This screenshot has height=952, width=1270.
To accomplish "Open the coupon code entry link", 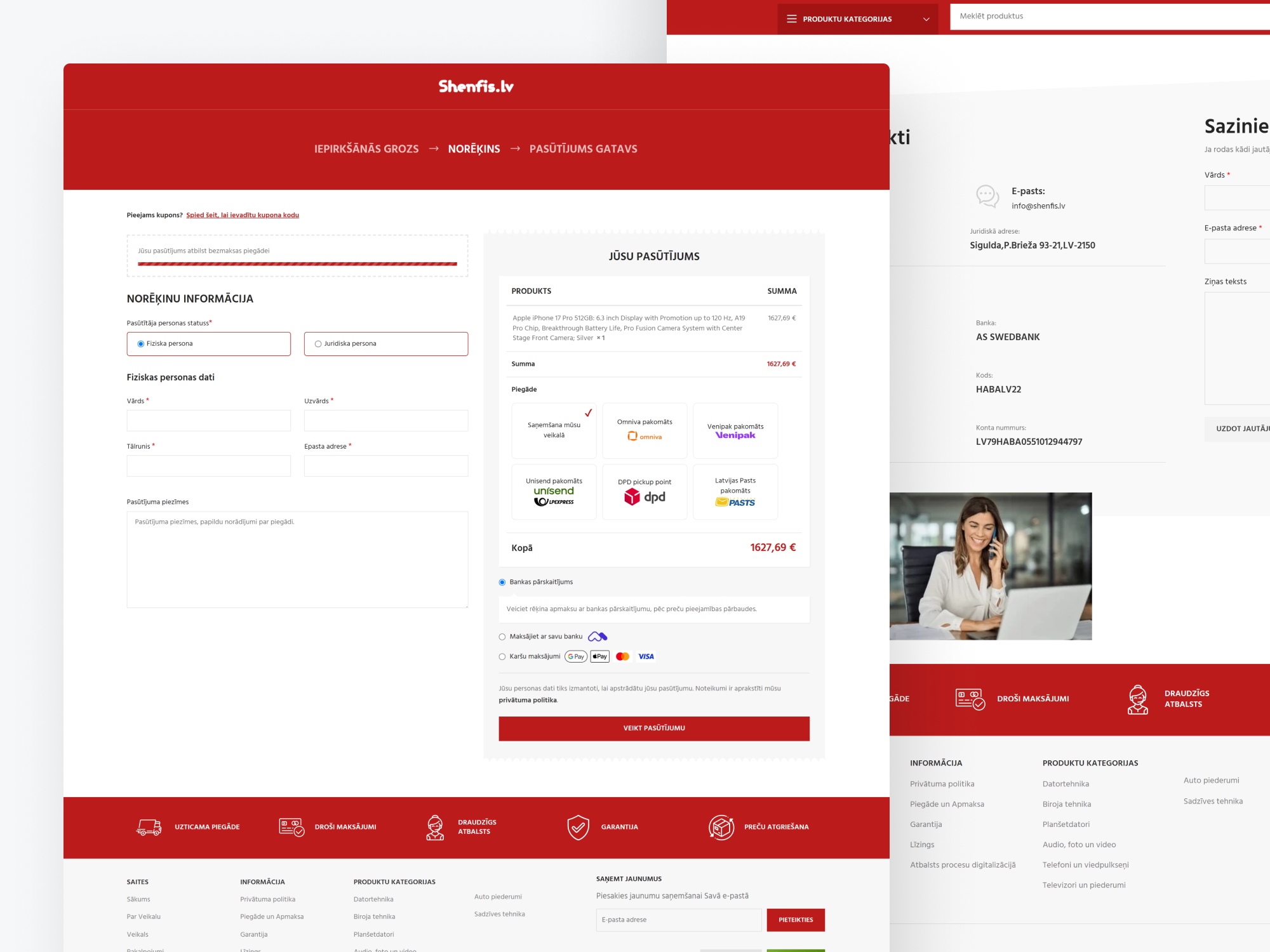I will [243, 215].
